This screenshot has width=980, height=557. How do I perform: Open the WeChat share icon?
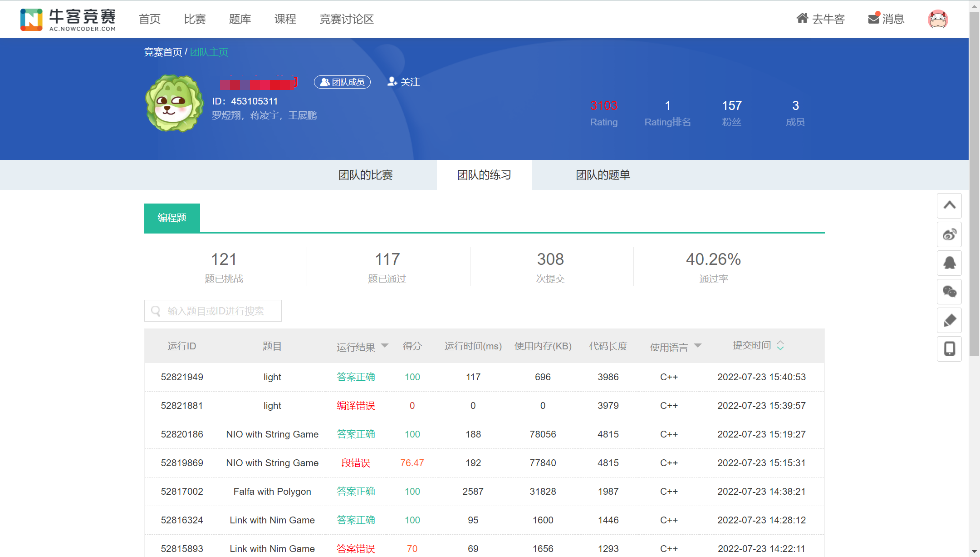949,292
